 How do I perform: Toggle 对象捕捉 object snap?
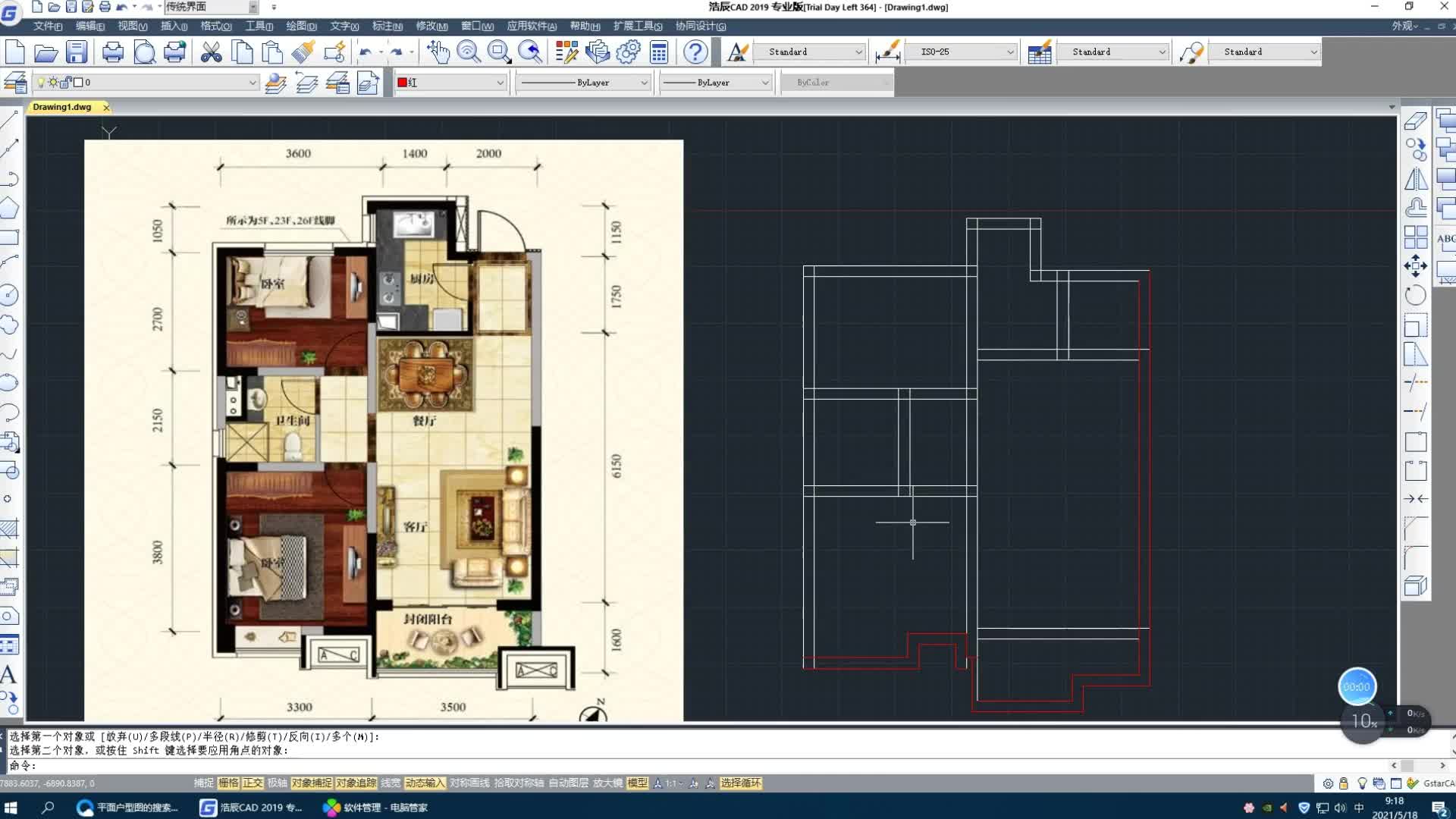point(312,783)
